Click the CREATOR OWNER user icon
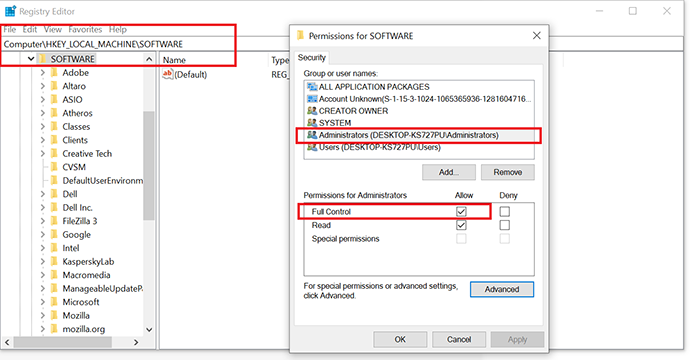This screenshot has height=360, width=700. [x=312, y=111]
